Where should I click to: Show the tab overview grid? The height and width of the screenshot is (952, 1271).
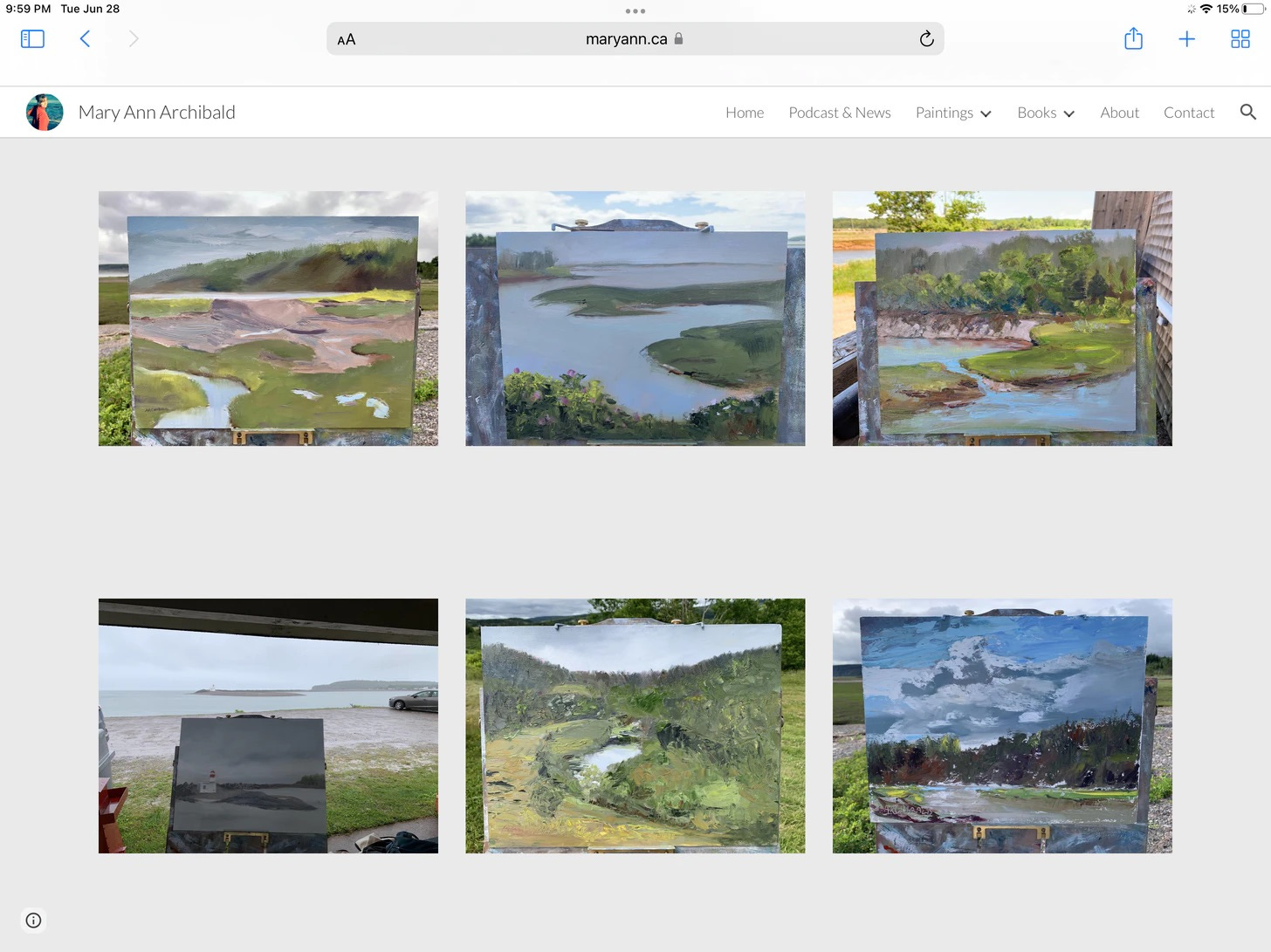click(x=1240, y=39)
